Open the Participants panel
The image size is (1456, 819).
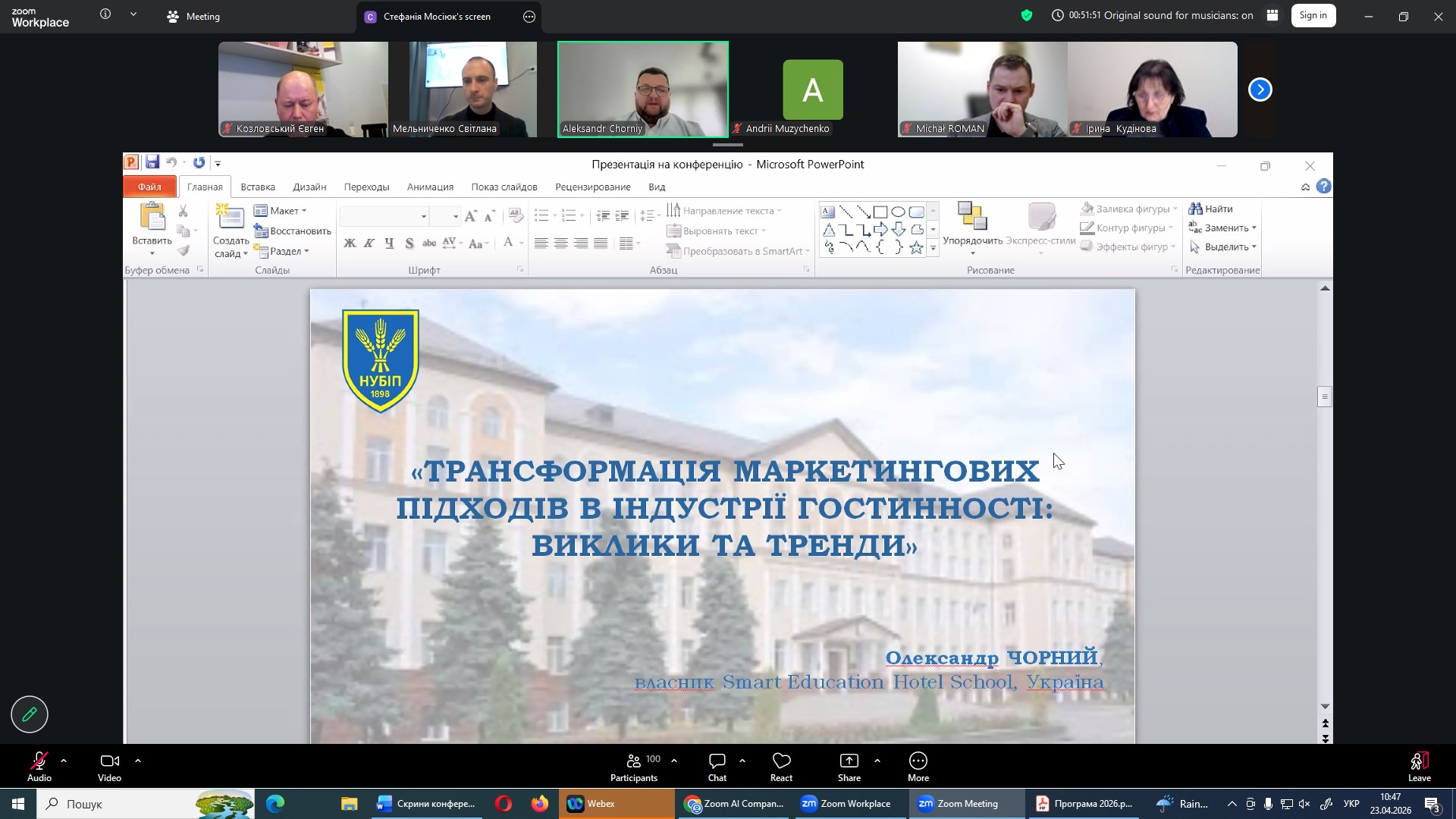tap(634, 761)
